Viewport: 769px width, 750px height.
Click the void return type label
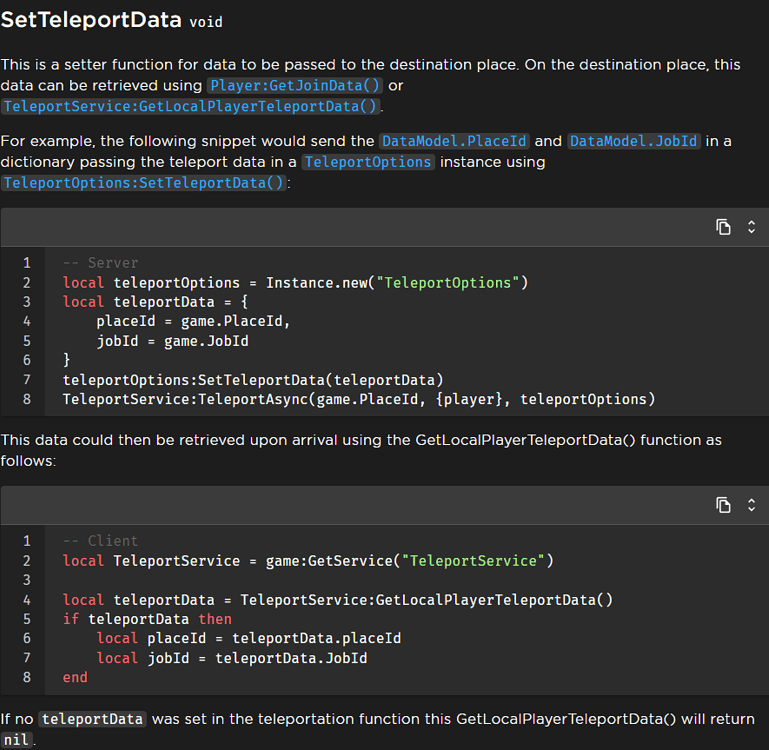[x=206, y=22]
